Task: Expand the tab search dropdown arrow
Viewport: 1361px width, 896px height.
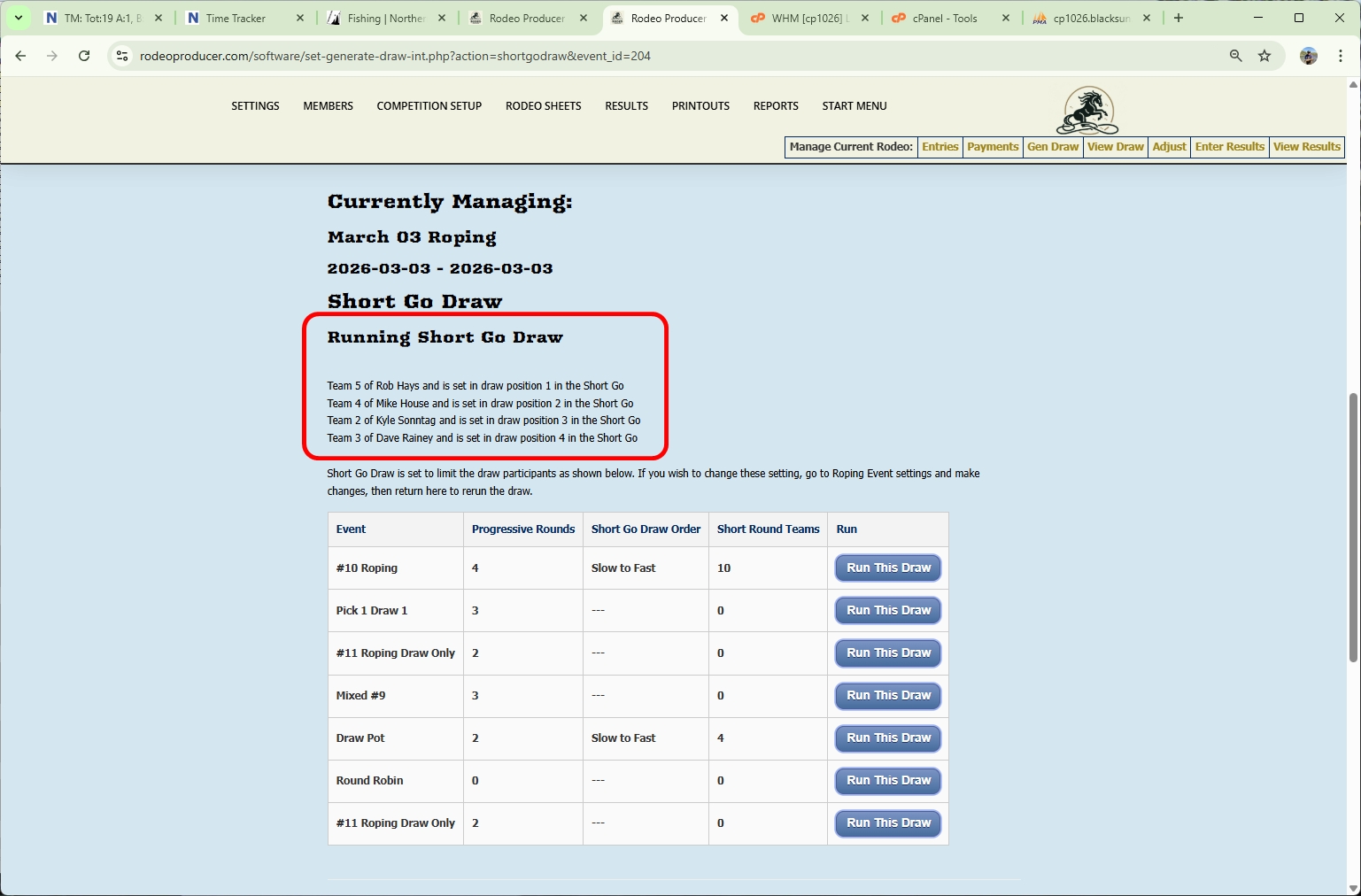Action: click(18, 18)
